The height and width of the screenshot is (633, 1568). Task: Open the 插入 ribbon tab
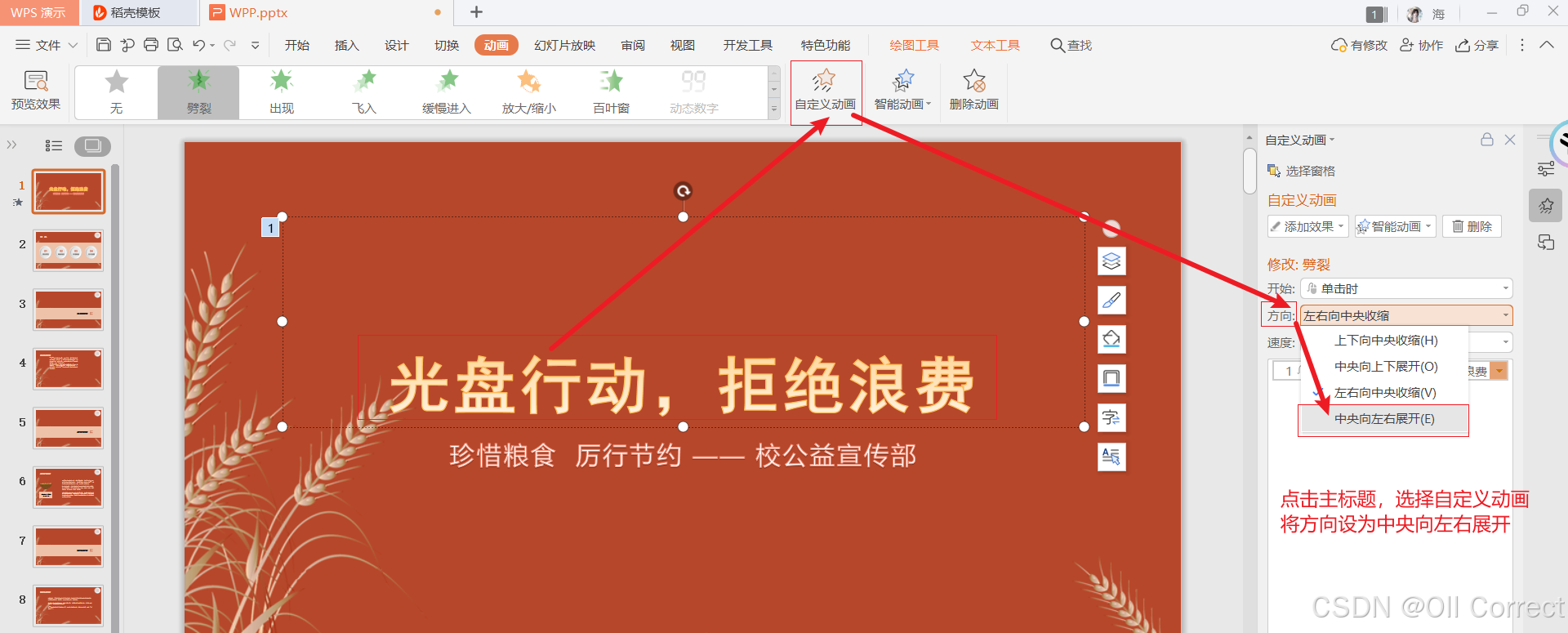tap(347, 45)
